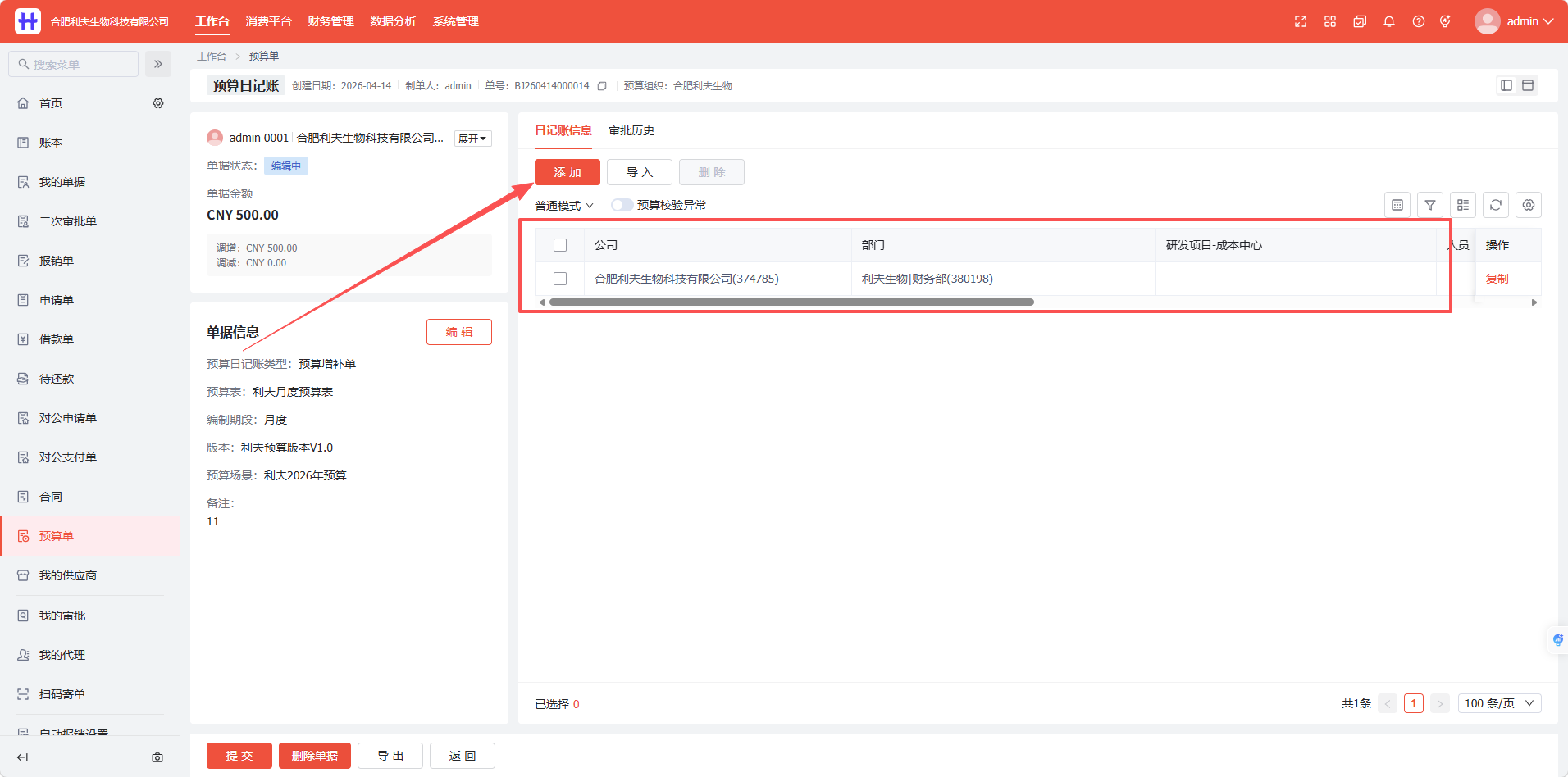Click the homepage settings gear in sidebar
The height and width of the screenshot is (777, 1568).
coord(158,103)
